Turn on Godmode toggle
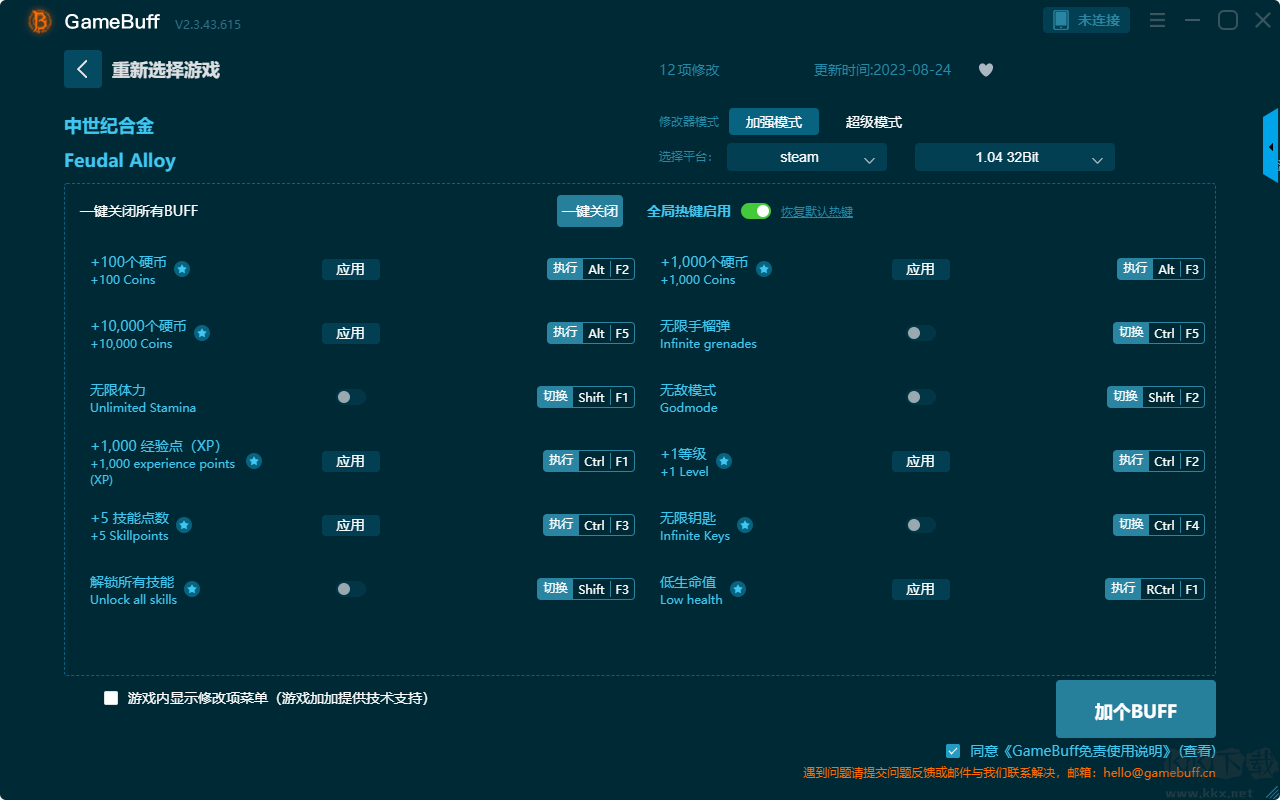The image size is (1280, 800). [x=921, y=397]
